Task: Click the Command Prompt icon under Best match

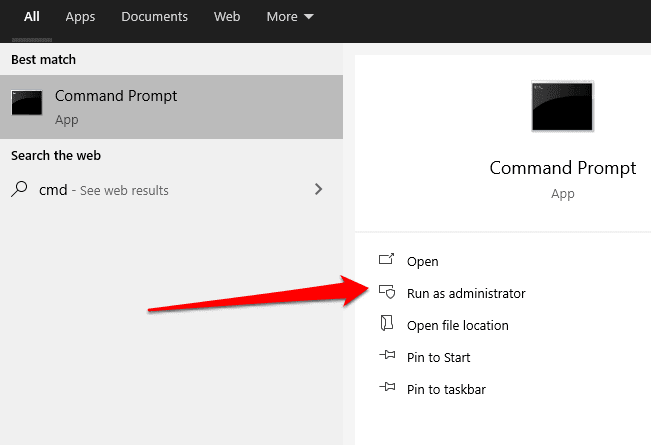Action: click(x=27, y=103)
